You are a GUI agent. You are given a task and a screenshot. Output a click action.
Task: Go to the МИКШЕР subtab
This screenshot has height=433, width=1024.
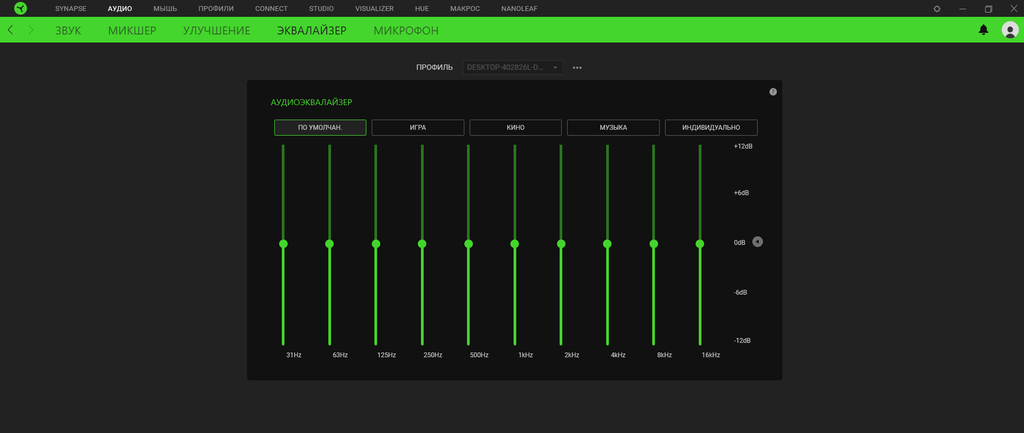[x=132, y=31]
